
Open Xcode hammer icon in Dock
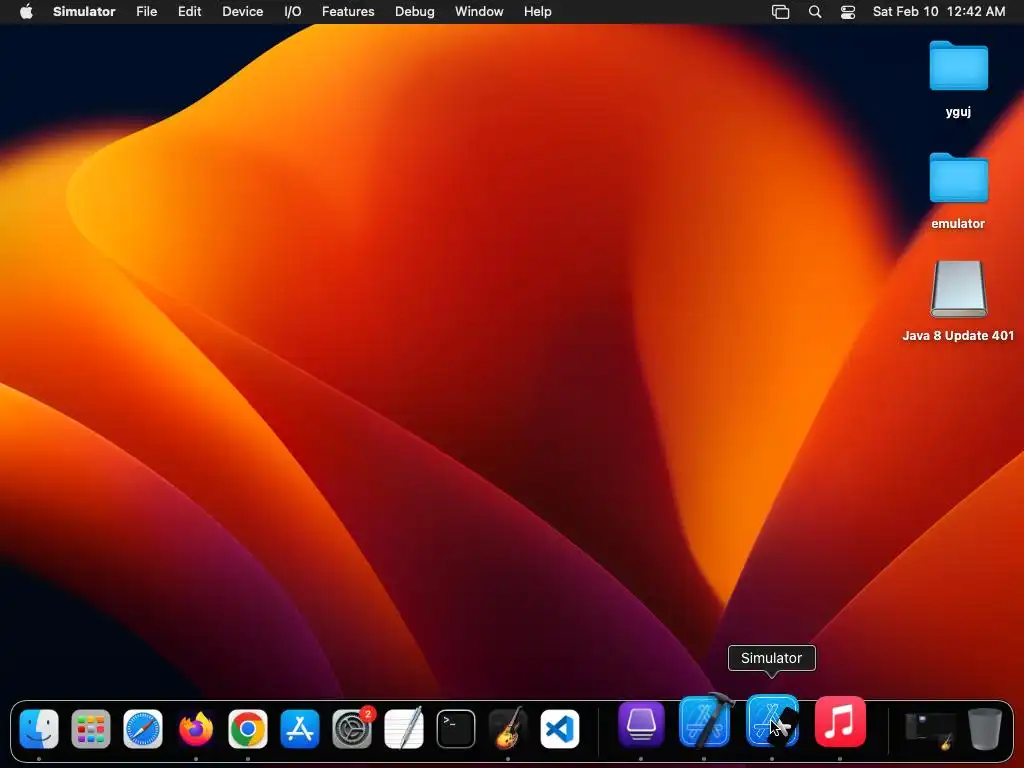pos(705,722)
